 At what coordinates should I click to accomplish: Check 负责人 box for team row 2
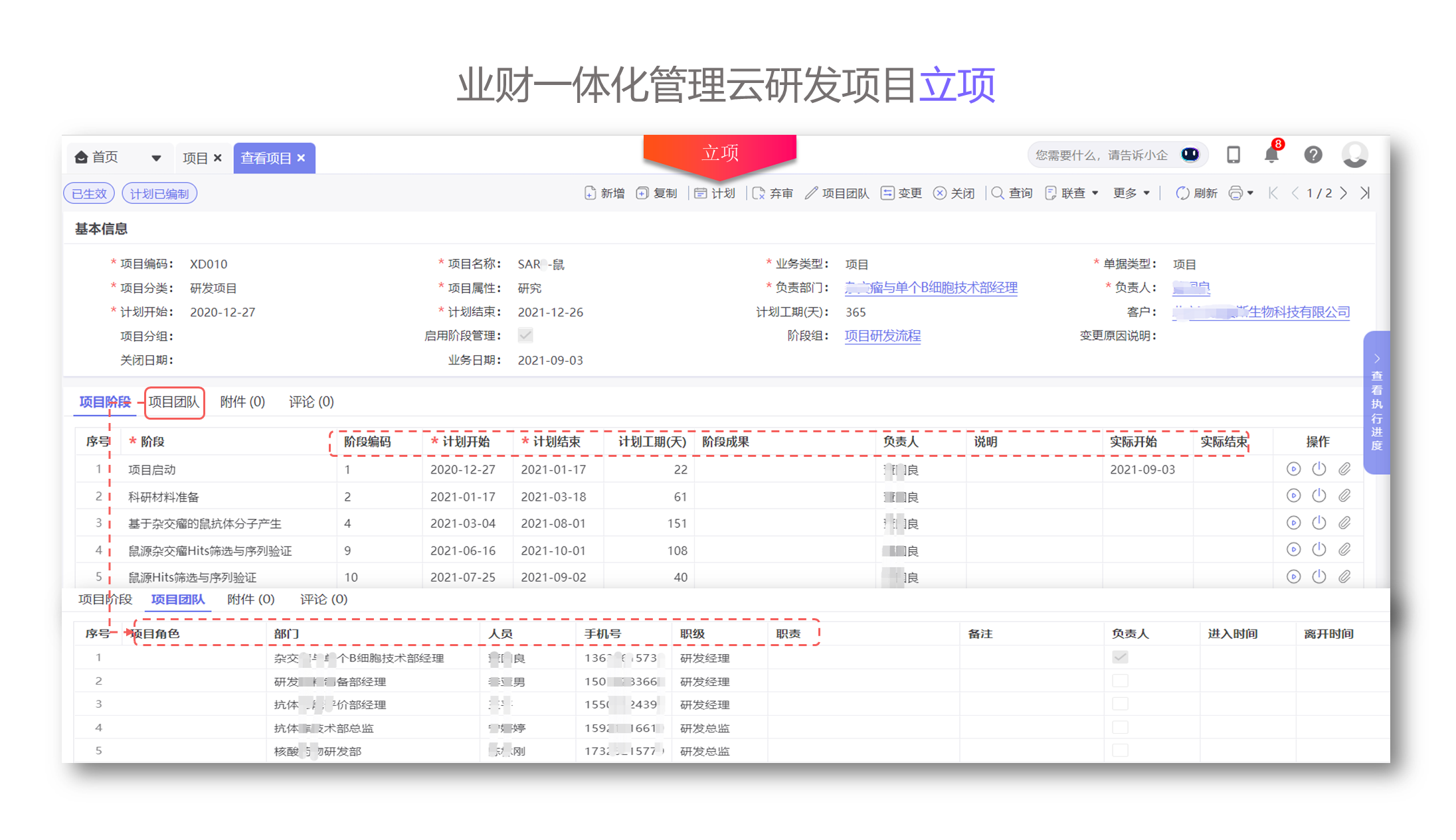pos(1120,681)
